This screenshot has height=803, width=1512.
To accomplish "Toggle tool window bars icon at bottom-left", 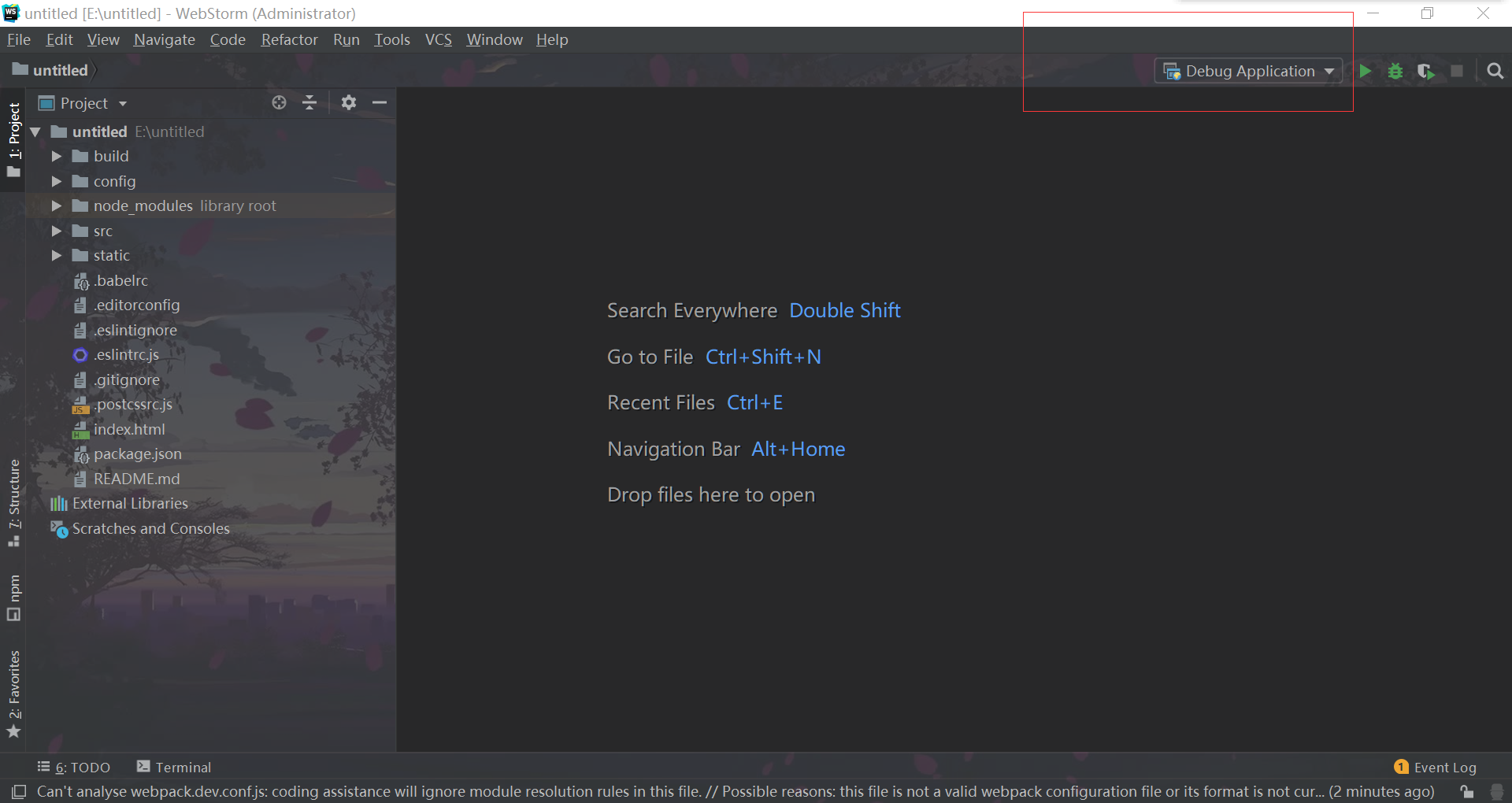I will (x=19, y=791).
